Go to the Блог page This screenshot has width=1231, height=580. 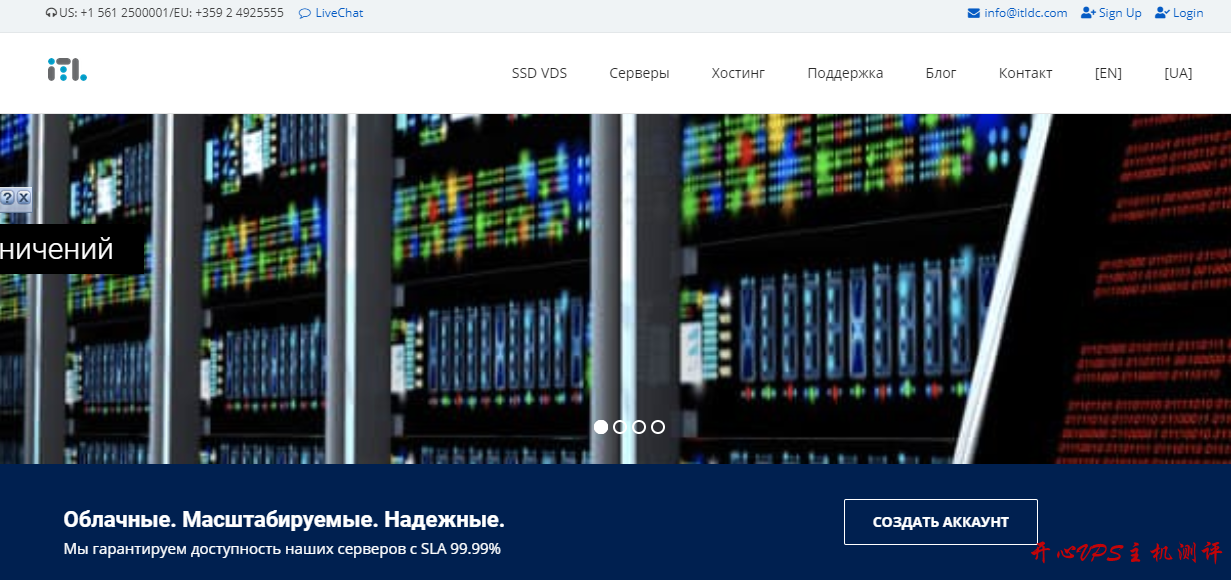pos(941,73)
